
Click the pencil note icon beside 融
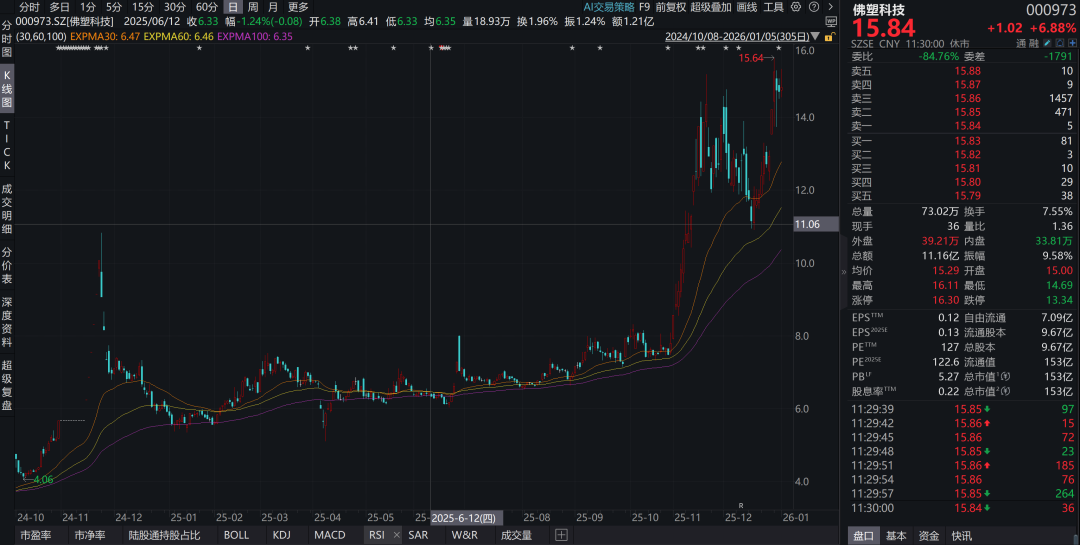[1047, 43]
